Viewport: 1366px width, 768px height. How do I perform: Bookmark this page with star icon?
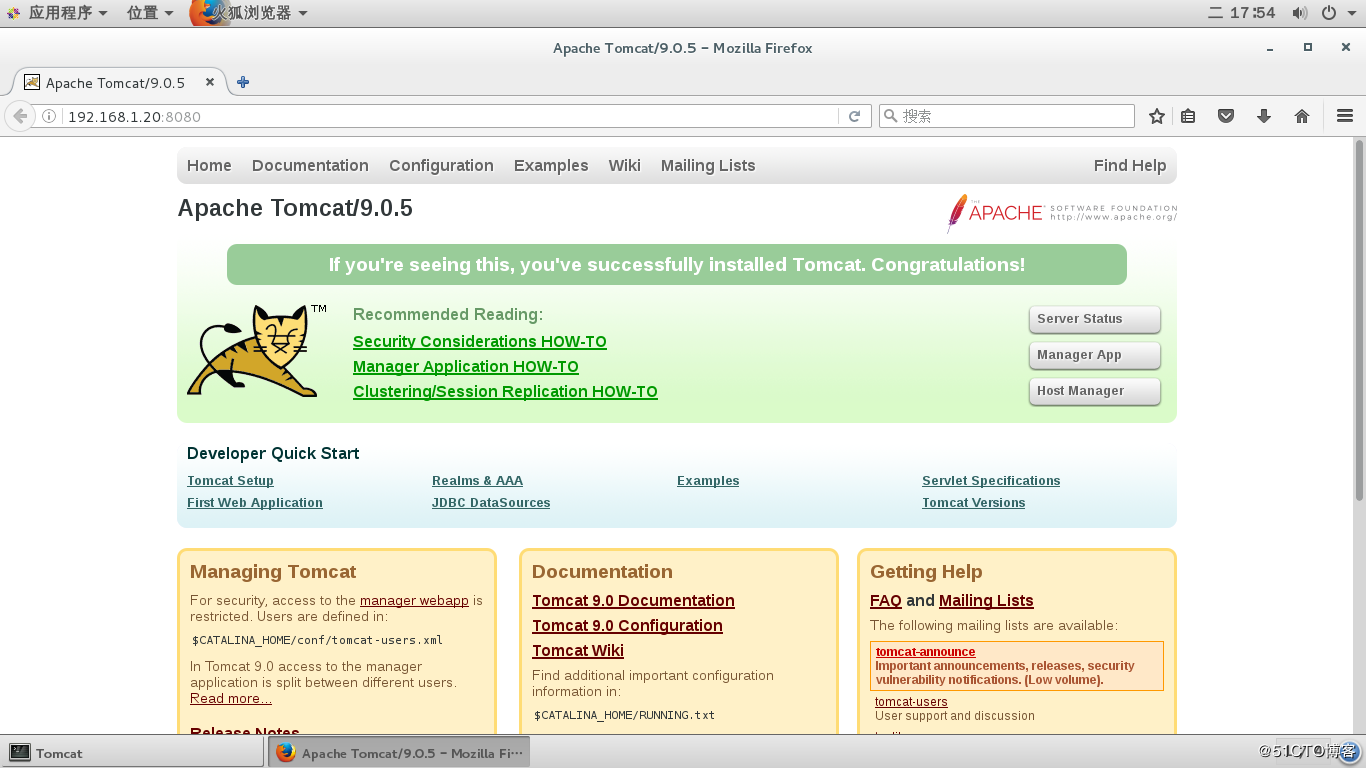tap(1157, 116)
